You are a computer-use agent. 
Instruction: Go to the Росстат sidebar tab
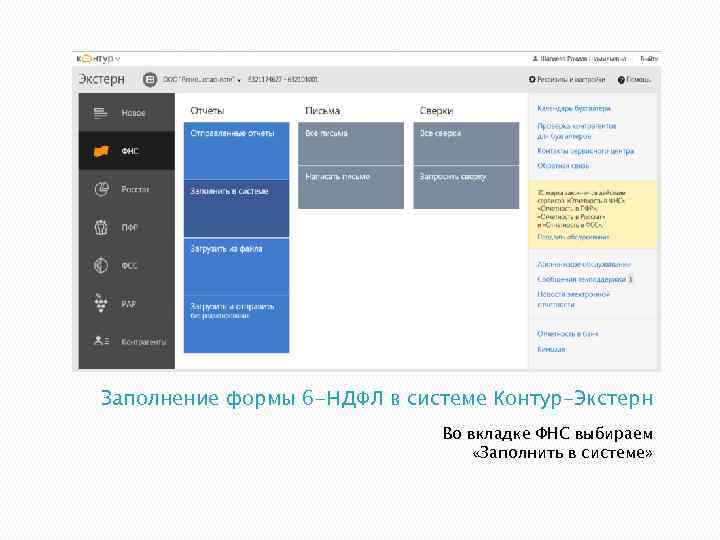[x=127, y=189]
